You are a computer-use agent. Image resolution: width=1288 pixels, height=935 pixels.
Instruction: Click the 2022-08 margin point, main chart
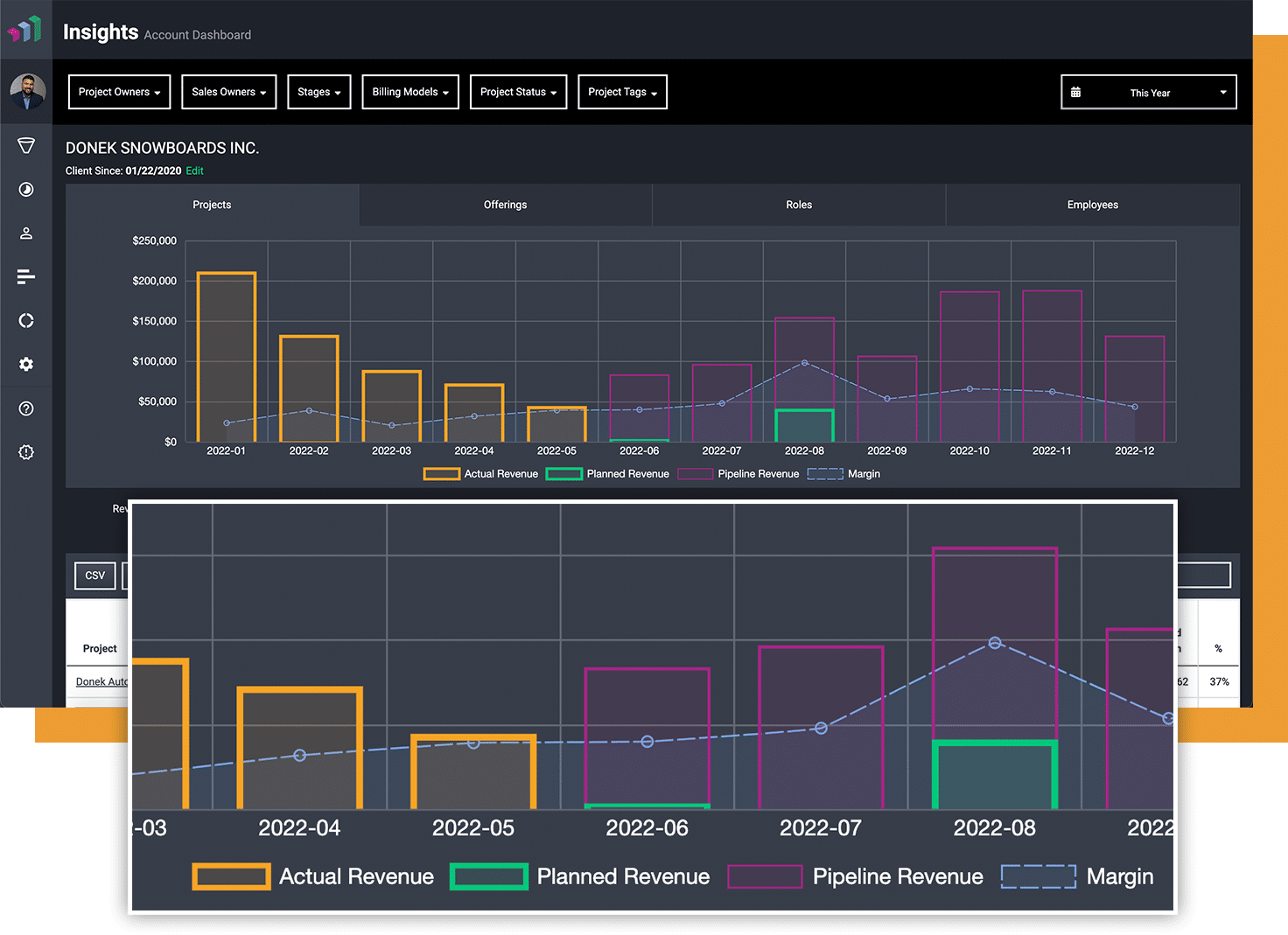pyautogui.click(x=805, y=363)
